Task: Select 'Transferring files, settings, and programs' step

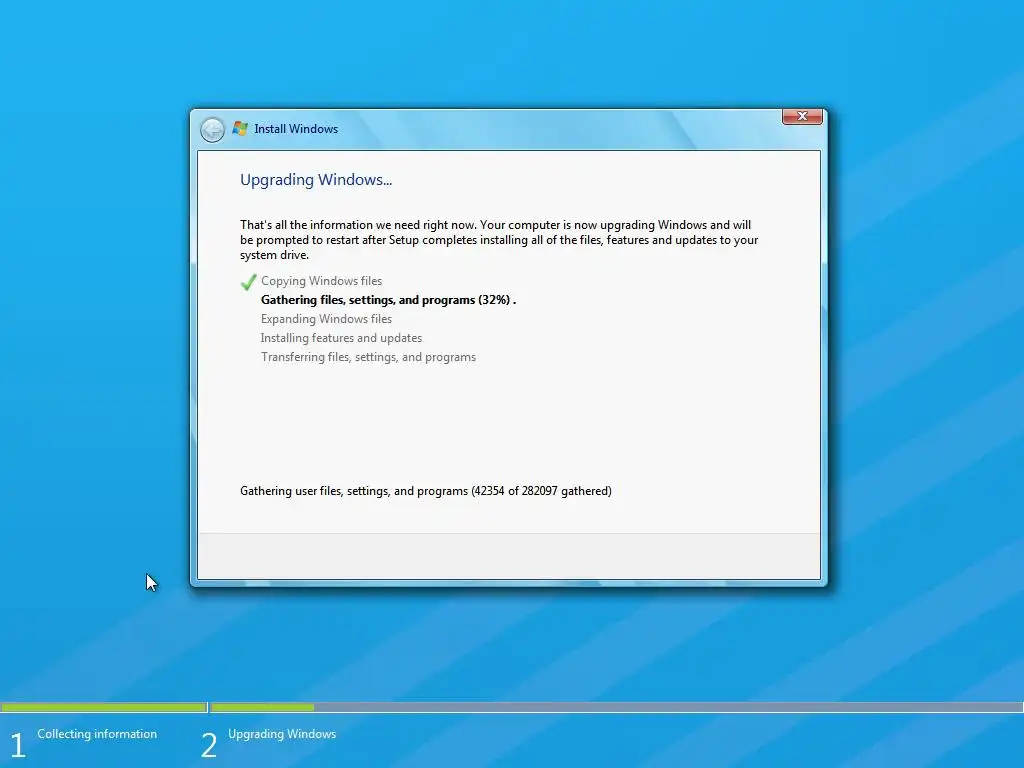Action: pos(368,357)
